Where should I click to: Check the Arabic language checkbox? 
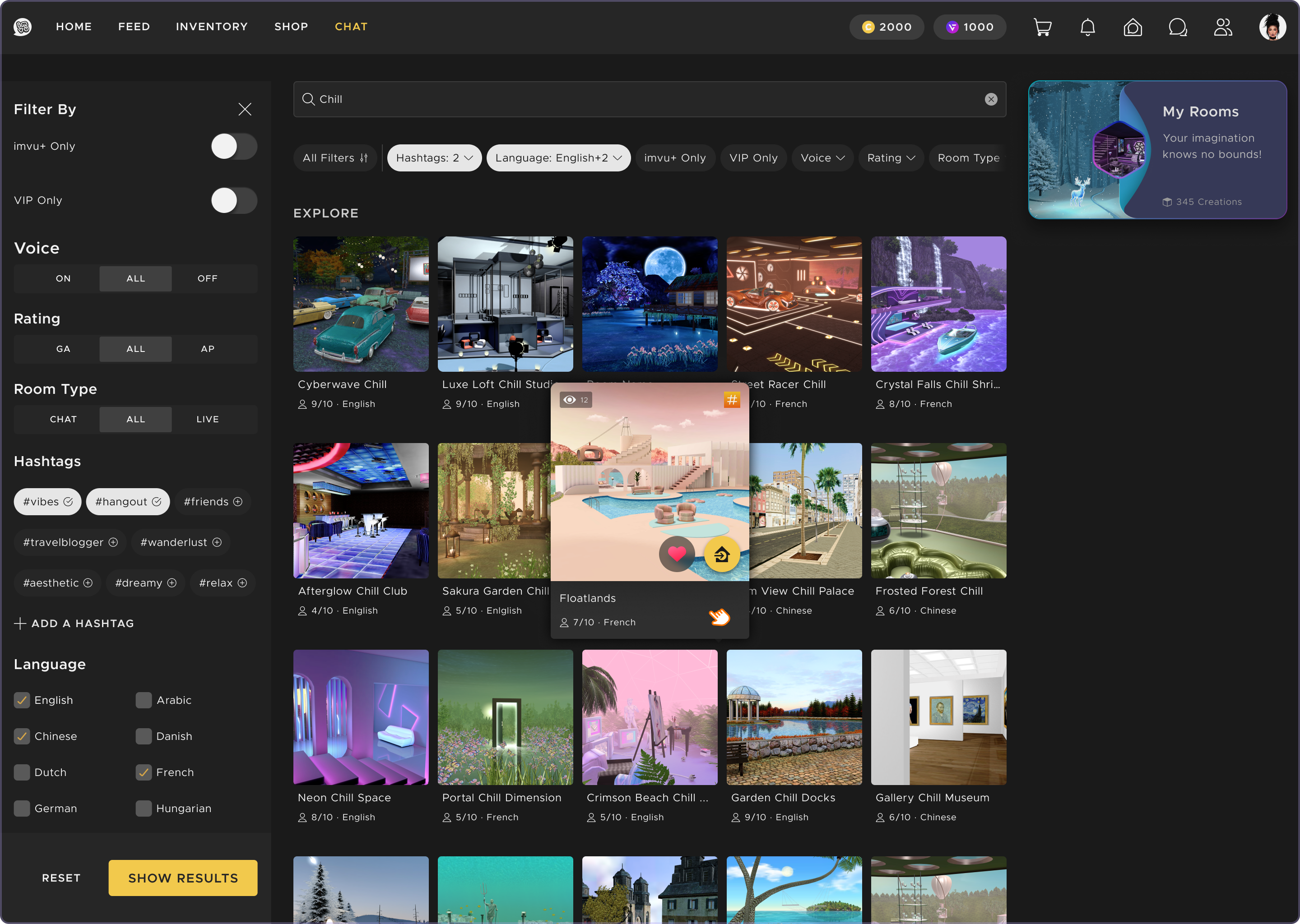(x=144, y=700)
